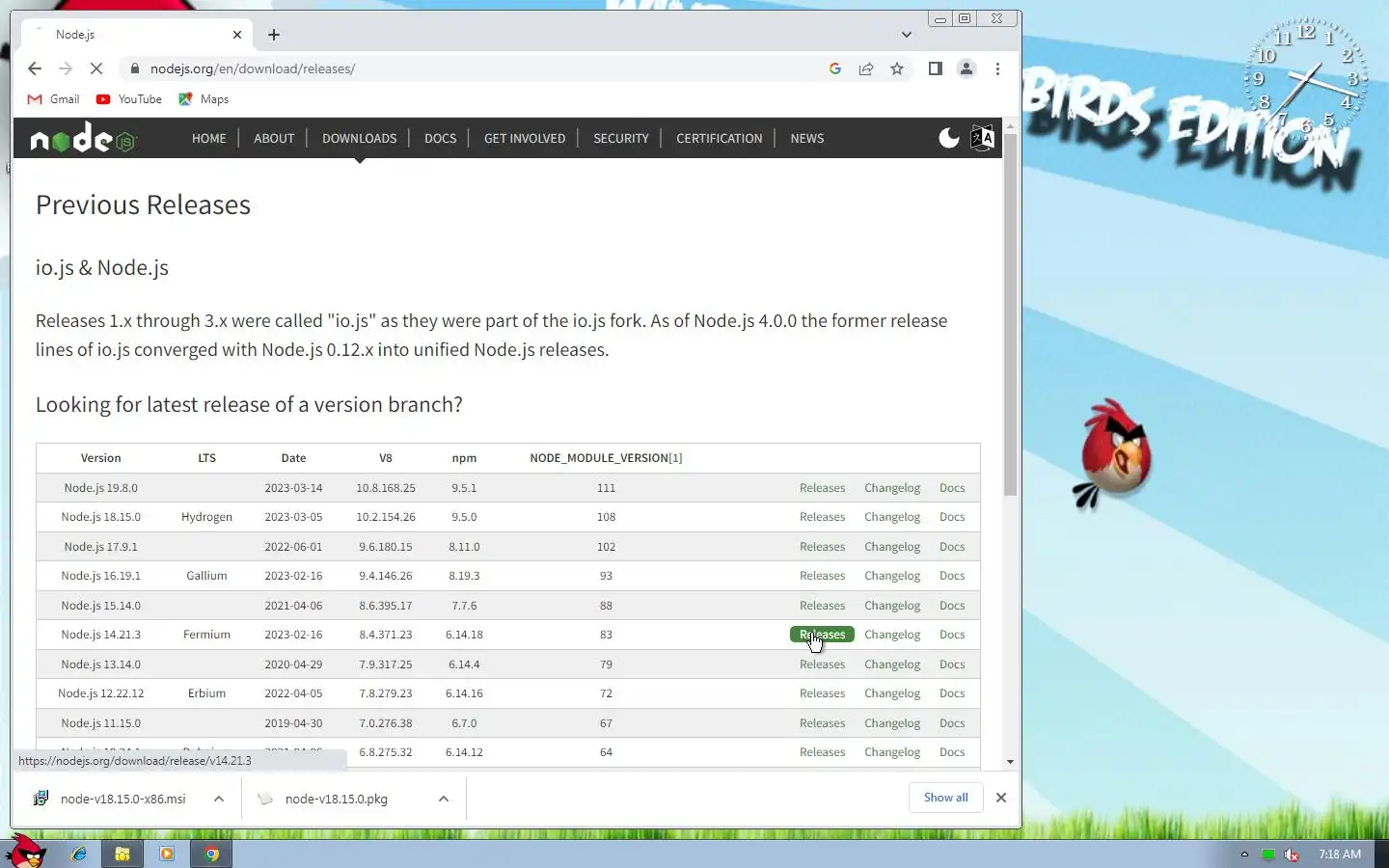The width and height of the screenshot is (1389, 868).
Task: Click the desktop analog clock gadget
Action: click(1304, 77)
